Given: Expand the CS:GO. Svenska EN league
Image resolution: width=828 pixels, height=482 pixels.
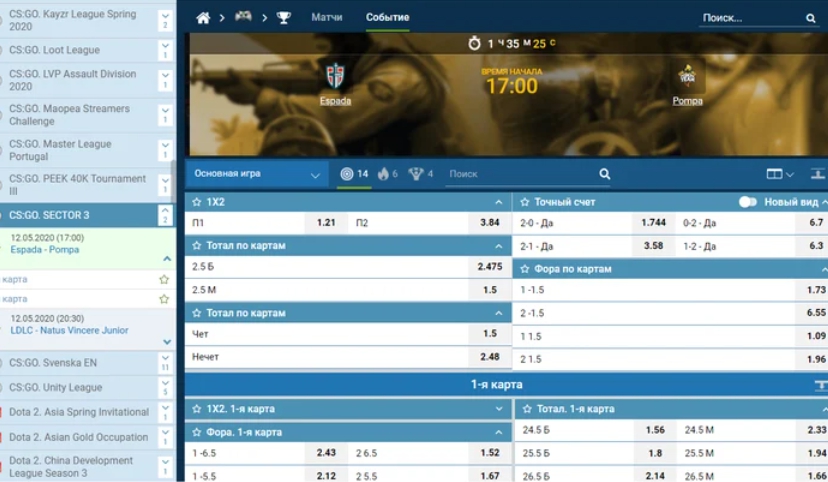Looking at the screenshot, I should [x=166, y=362].
